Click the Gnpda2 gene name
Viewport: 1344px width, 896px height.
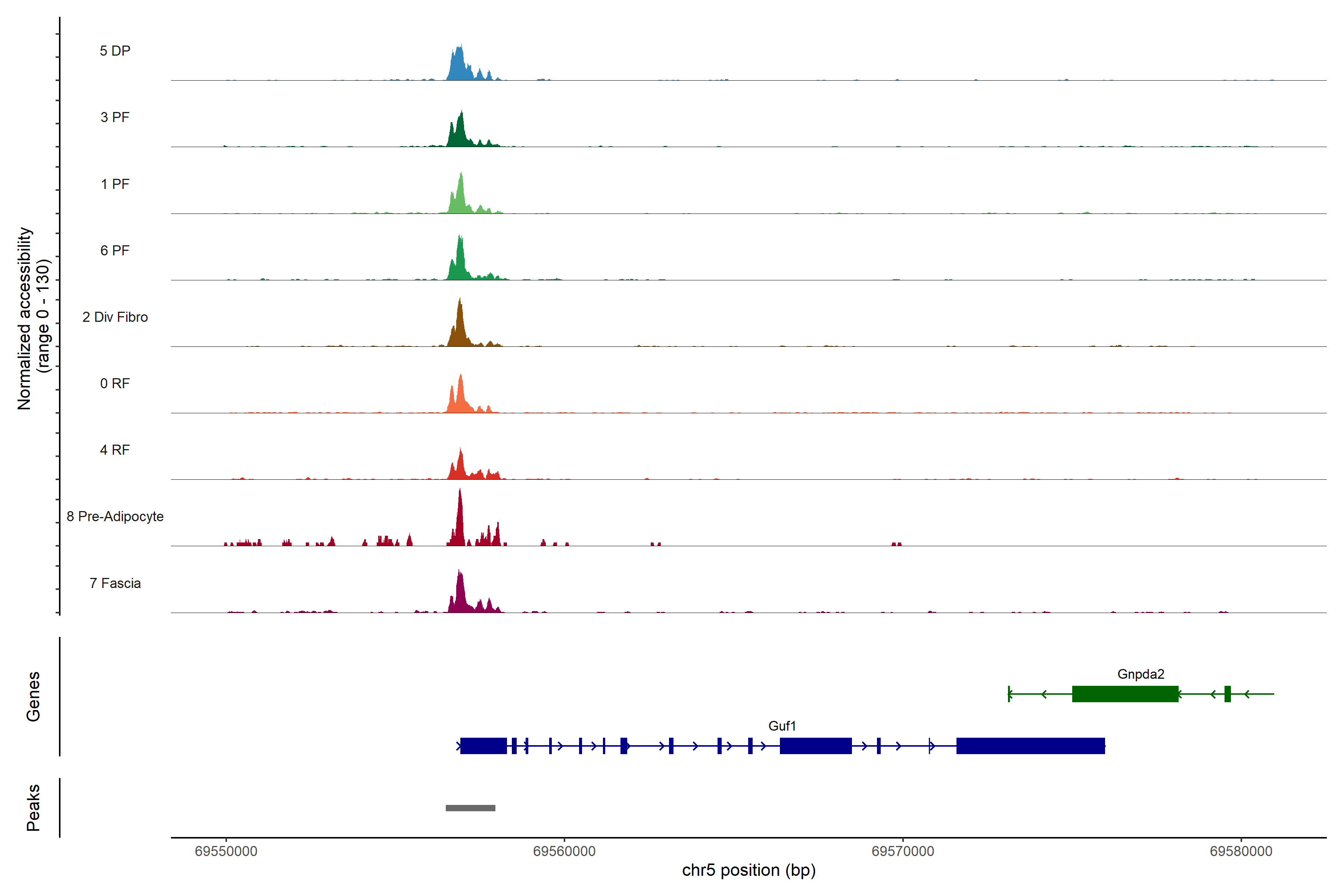pos(1141,674)
